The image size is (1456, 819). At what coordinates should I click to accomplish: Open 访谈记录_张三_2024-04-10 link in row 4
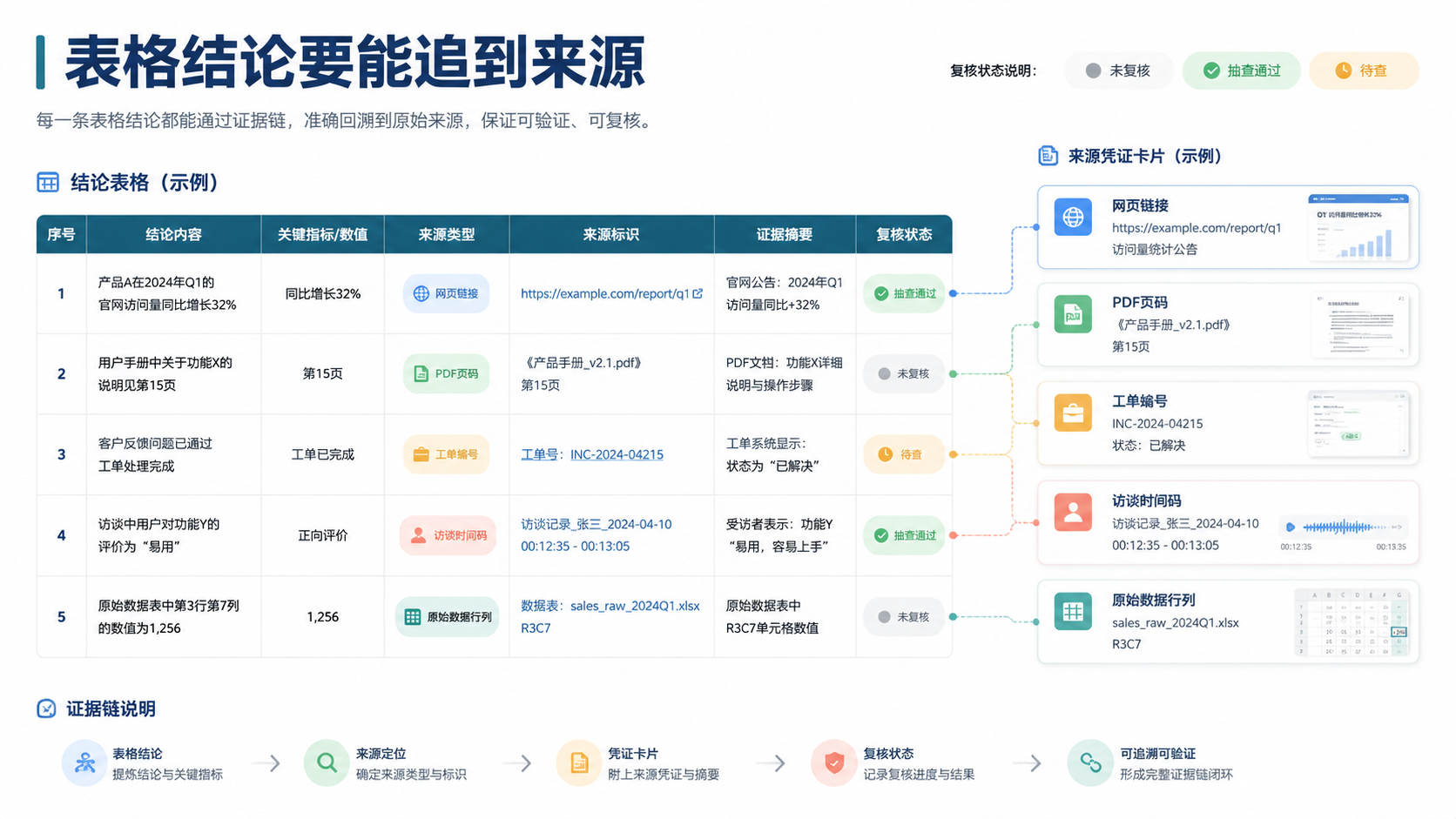click(597, 524)
